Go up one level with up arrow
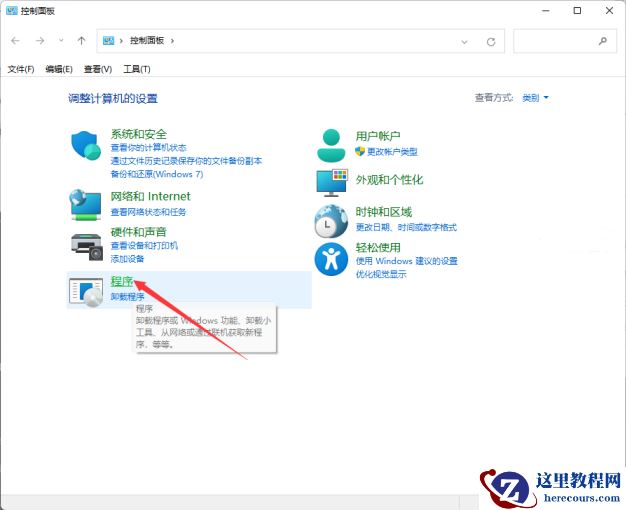 coord(81,41)
